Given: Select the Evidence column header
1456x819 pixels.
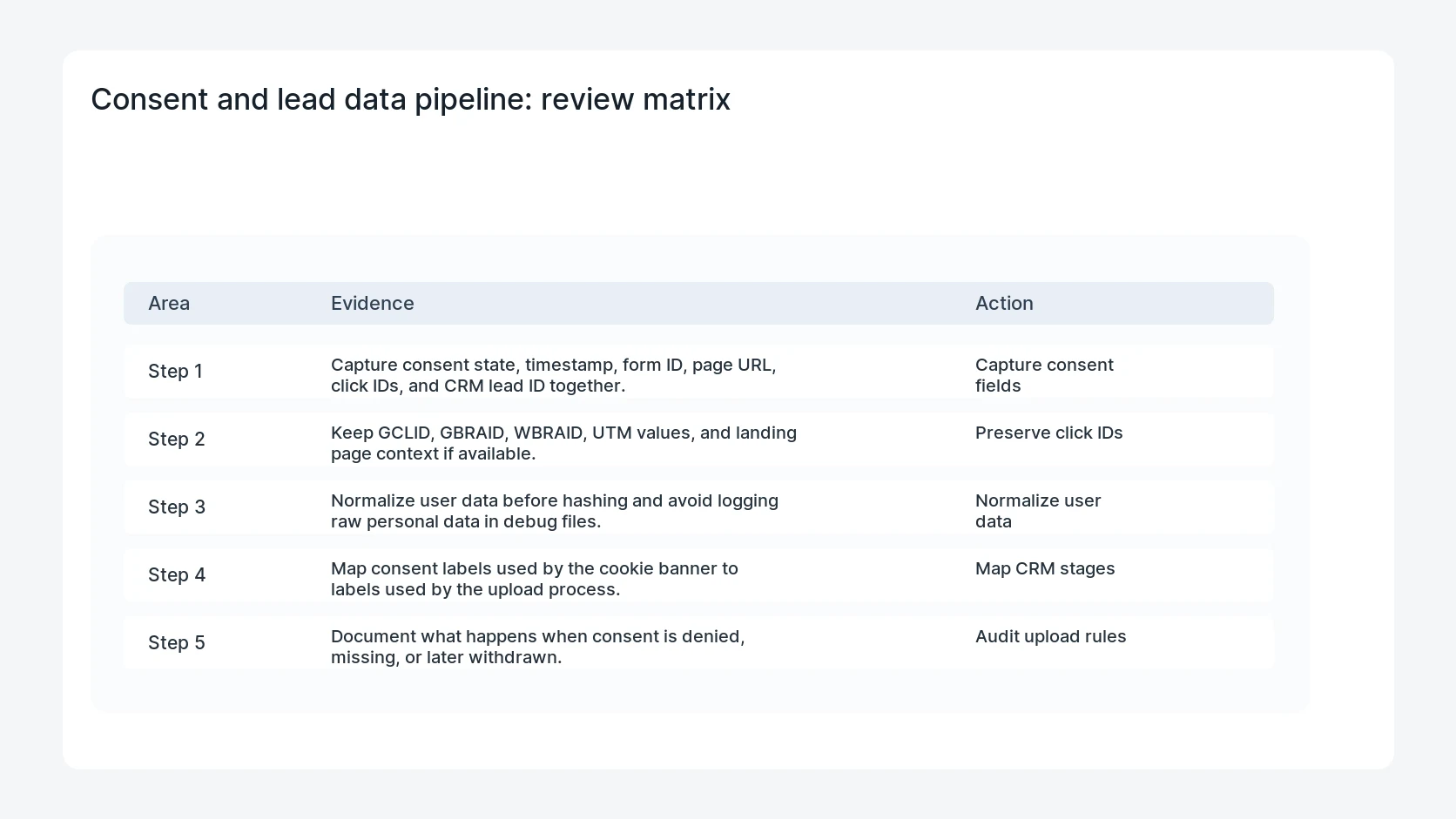Looking at the screenshot, I should (373, 303).
